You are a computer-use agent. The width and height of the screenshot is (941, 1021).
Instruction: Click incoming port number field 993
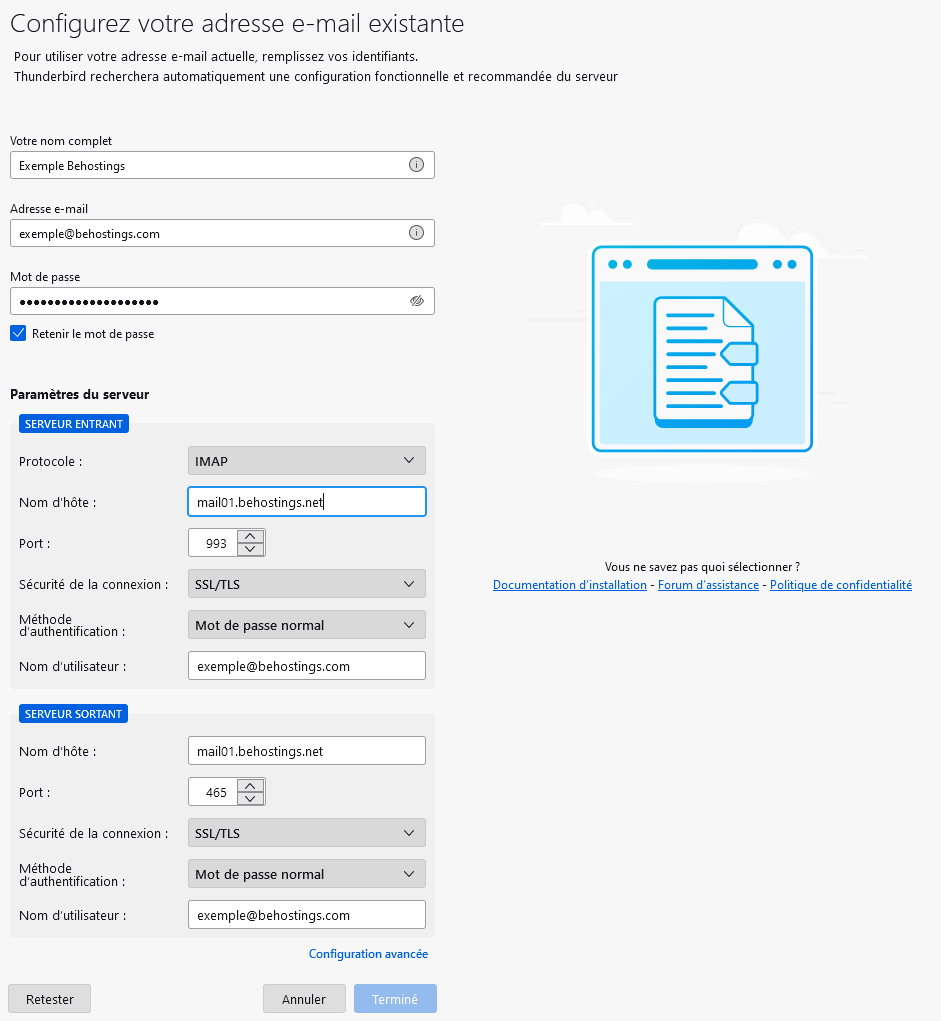coord(213,543)
